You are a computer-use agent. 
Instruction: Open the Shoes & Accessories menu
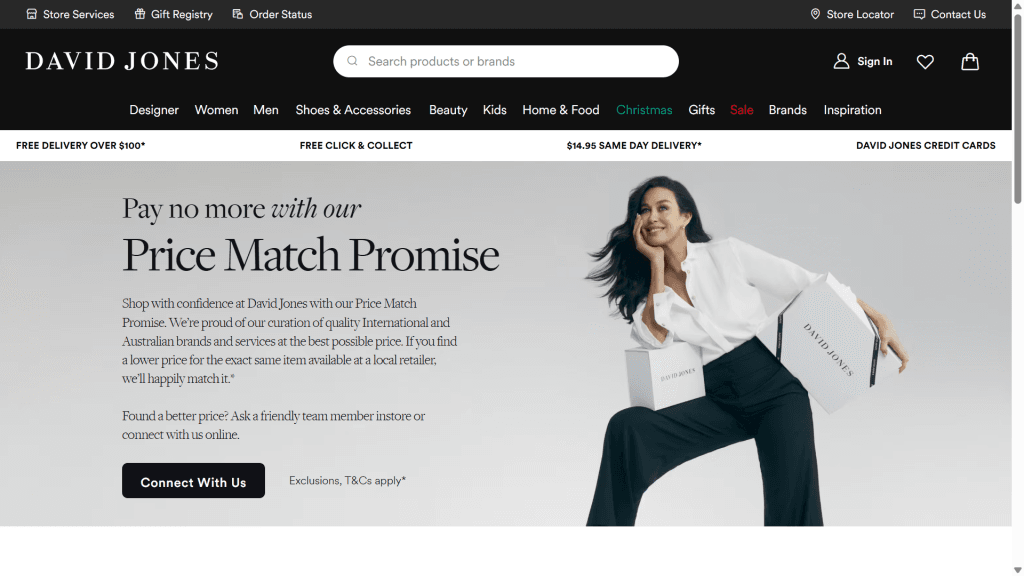[x=353, y=110]
